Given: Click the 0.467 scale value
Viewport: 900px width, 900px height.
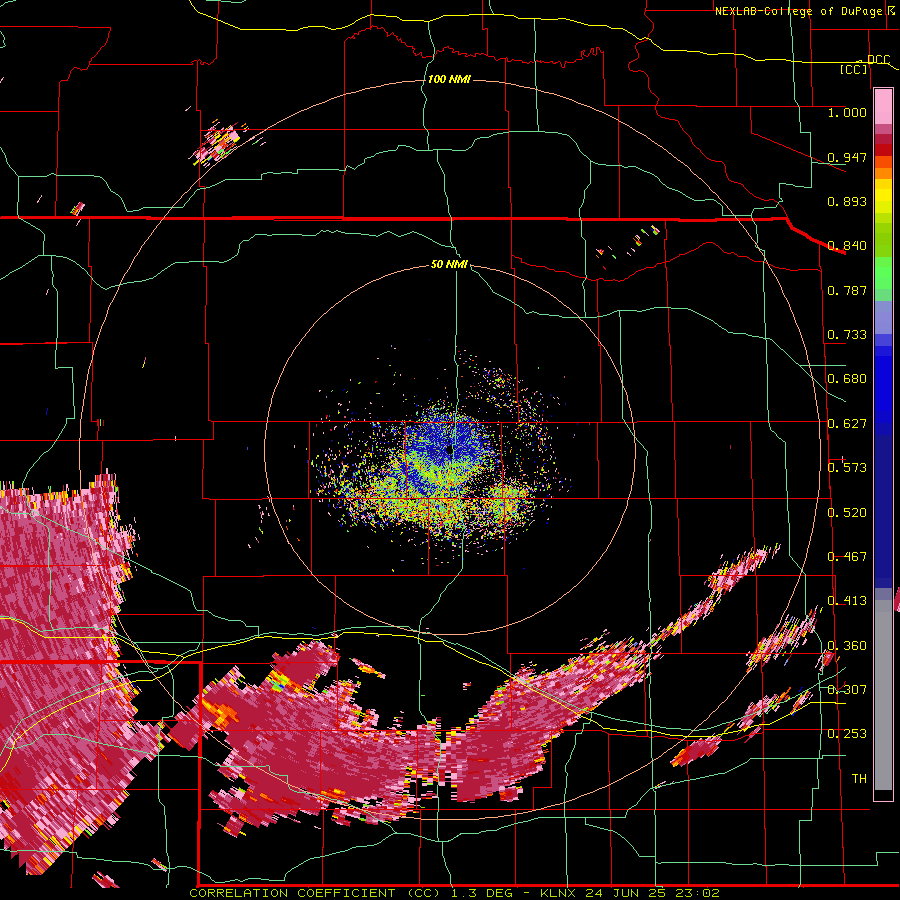Looking at the screenshot, I should 847,557.
